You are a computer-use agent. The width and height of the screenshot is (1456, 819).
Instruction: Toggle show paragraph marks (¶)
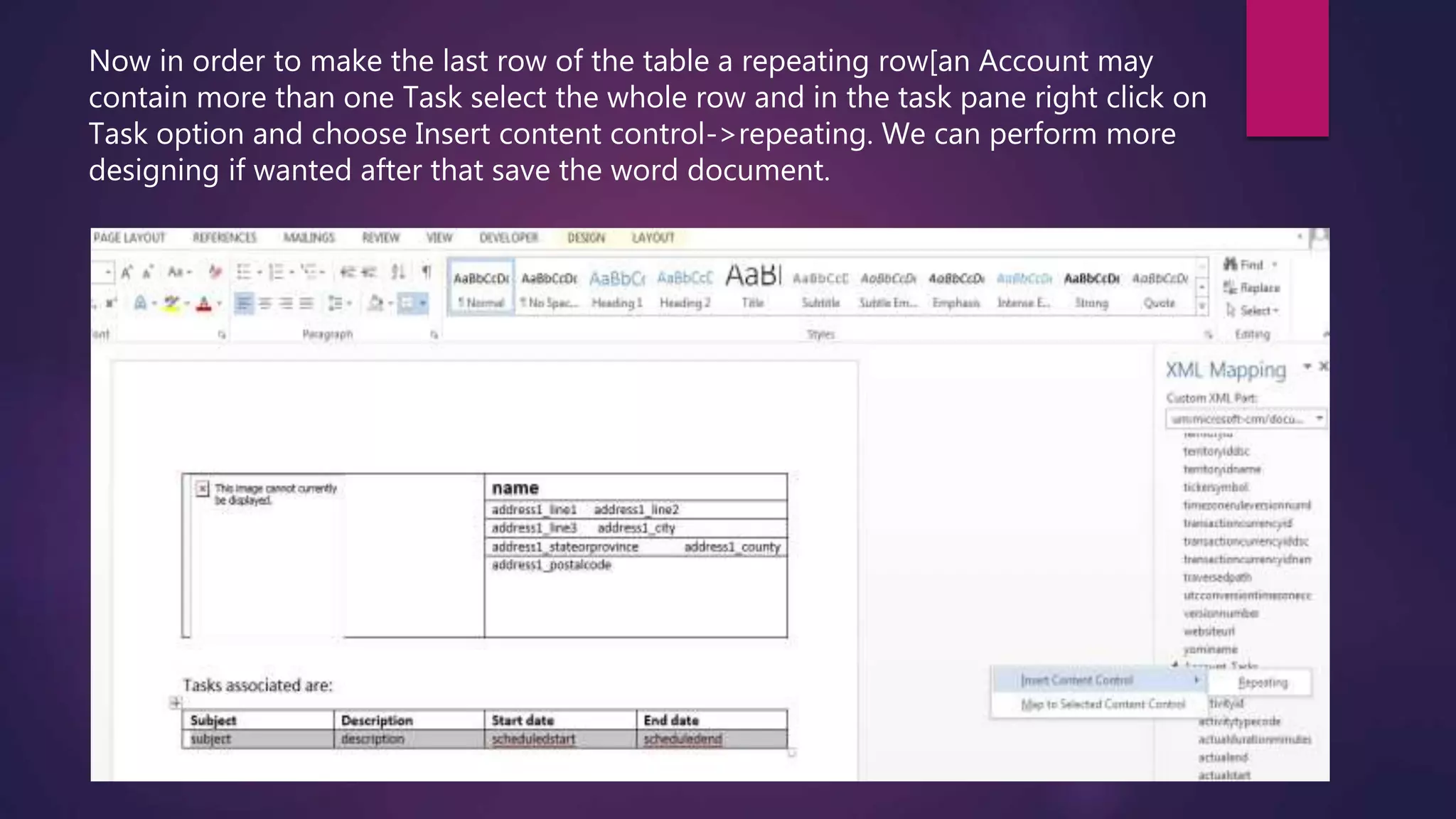[x=427, y=272]
